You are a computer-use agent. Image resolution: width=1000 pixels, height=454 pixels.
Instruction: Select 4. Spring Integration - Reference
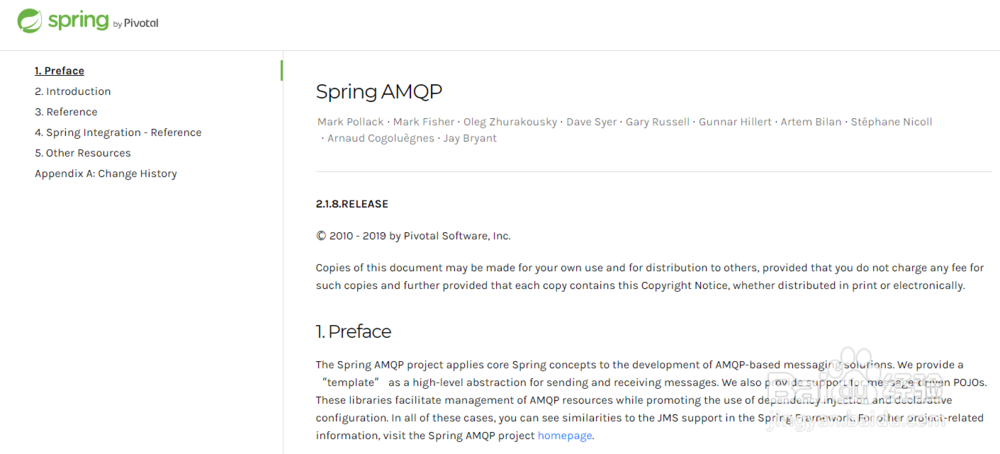pos(118,133)
